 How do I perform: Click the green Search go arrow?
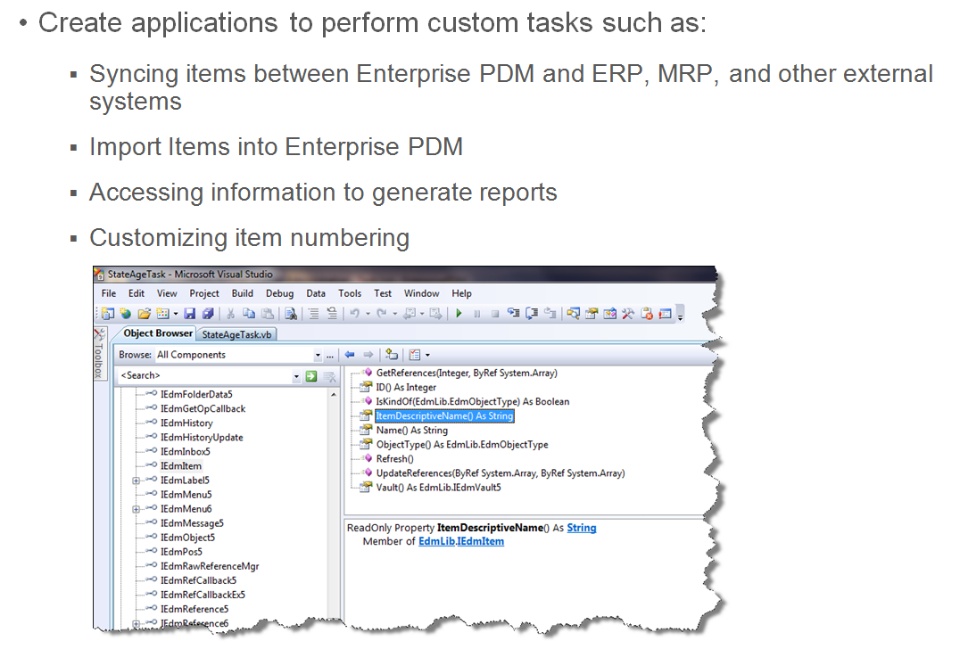(x=312, y=376)
